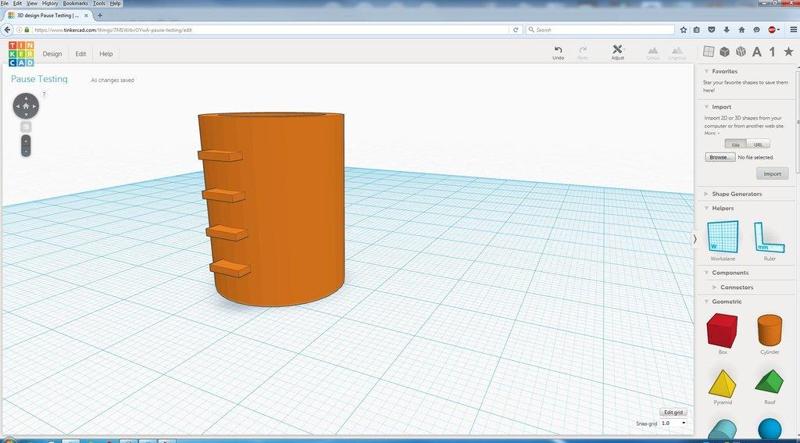Switch import source to URL
Viewport: 800px width, 443px height.
coord(757,144)
